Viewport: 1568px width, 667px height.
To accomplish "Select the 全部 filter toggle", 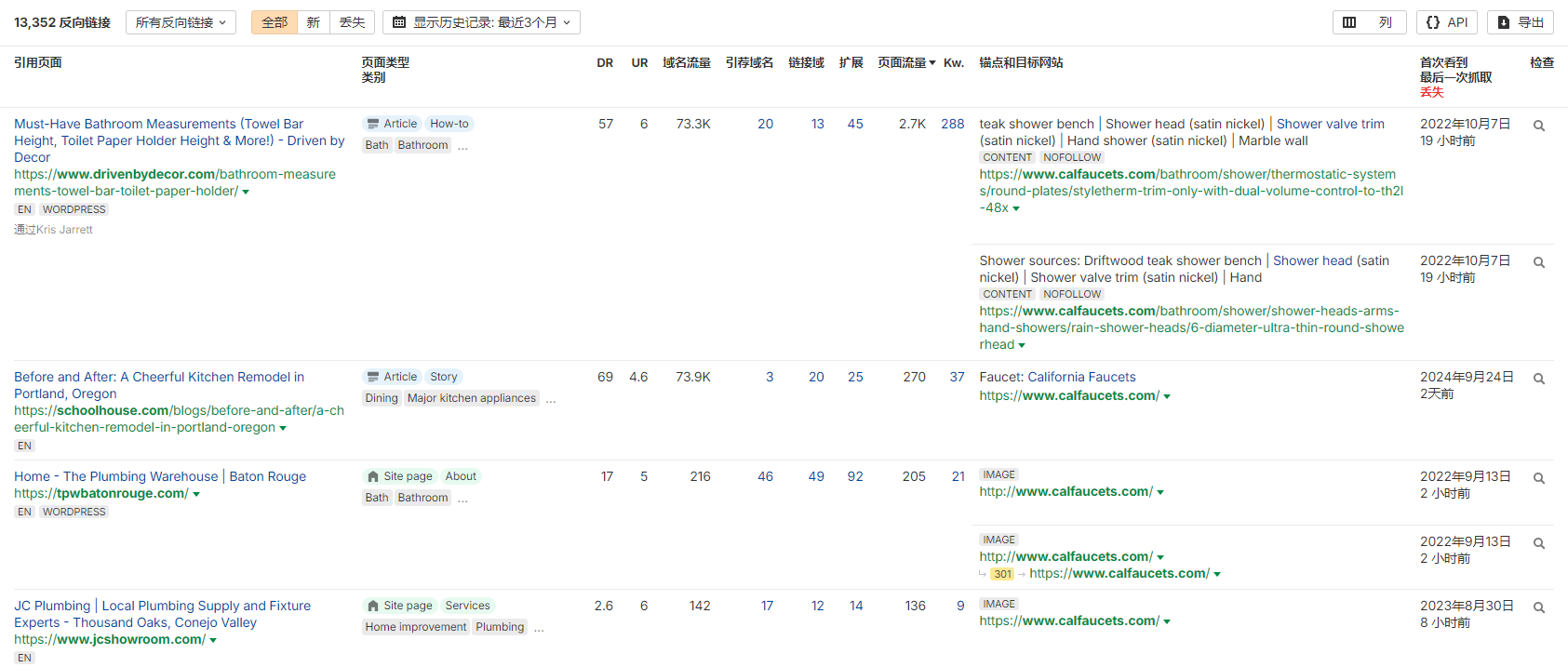I will click(275, 22).
